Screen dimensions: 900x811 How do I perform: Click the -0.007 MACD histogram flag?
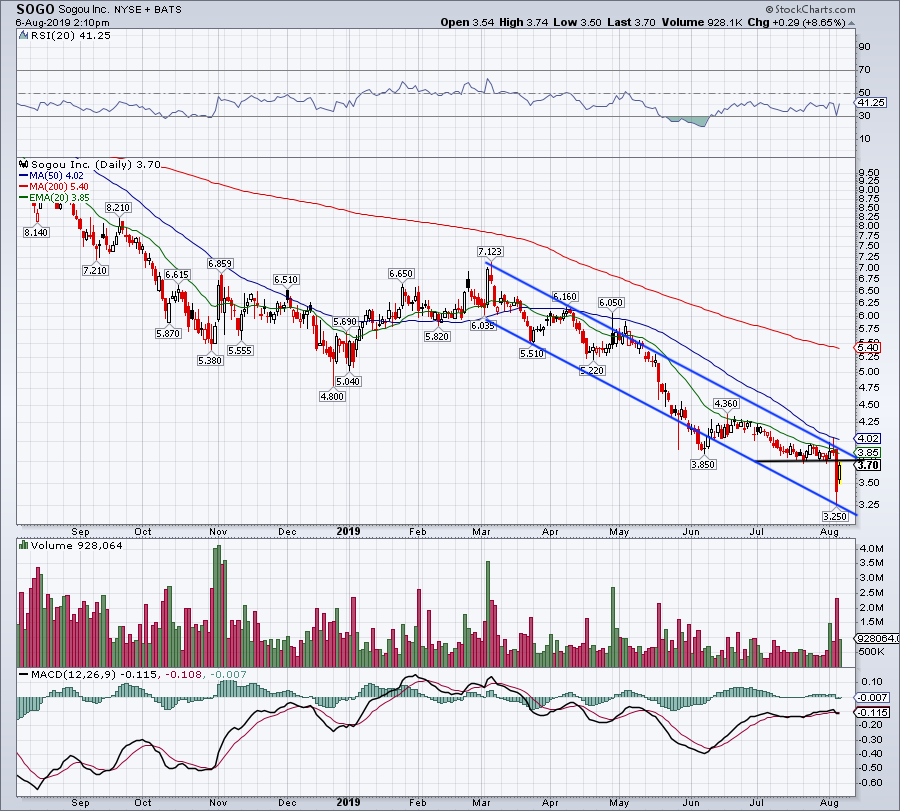click(871, 698)
